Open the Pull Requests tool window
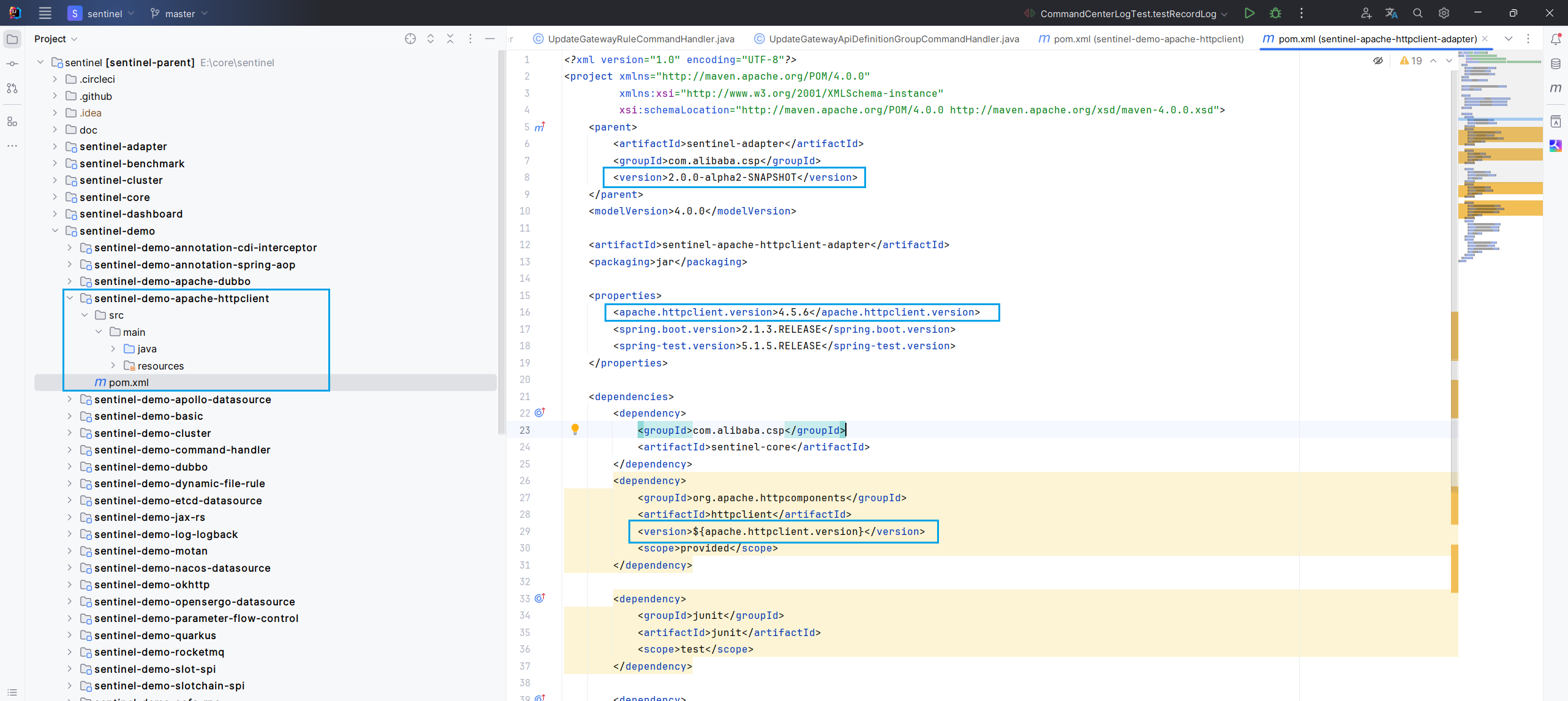This screenshot has height=701, width=1568. (x=12, y=88)
